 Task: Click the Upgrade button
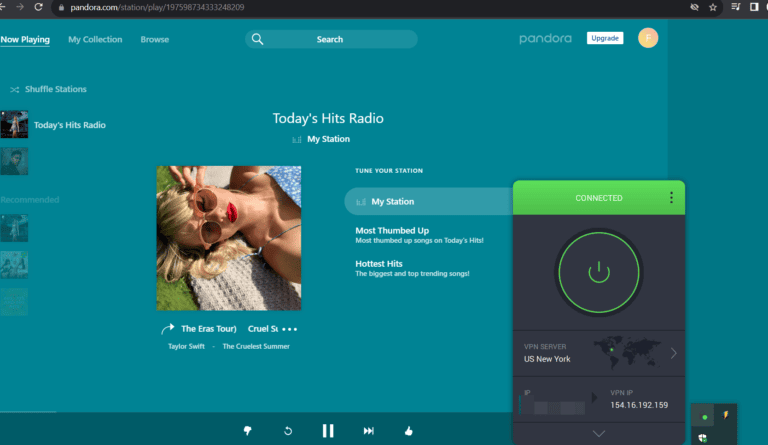point(605,38)
